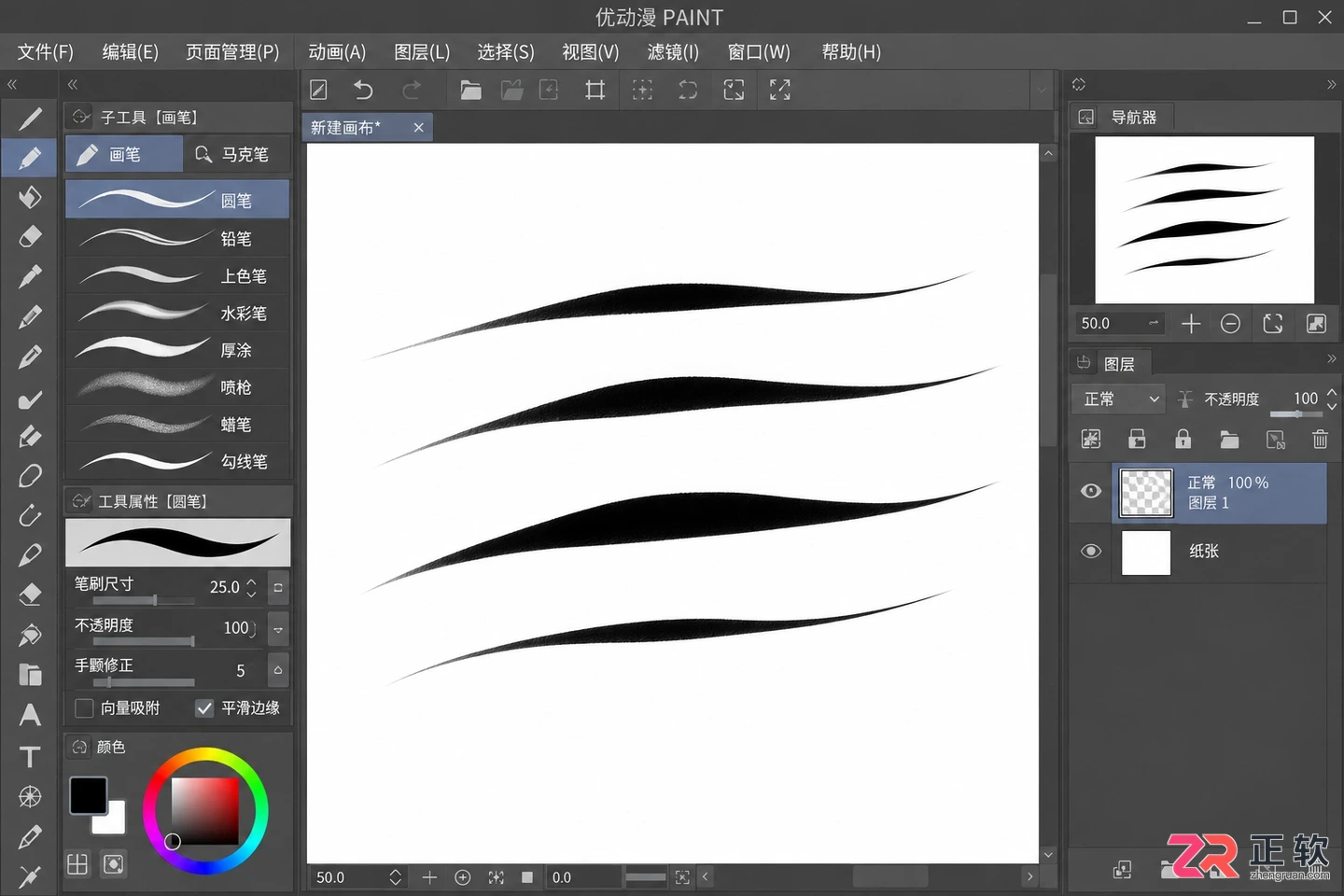Choose the 铅笔 brush preset

177,238
